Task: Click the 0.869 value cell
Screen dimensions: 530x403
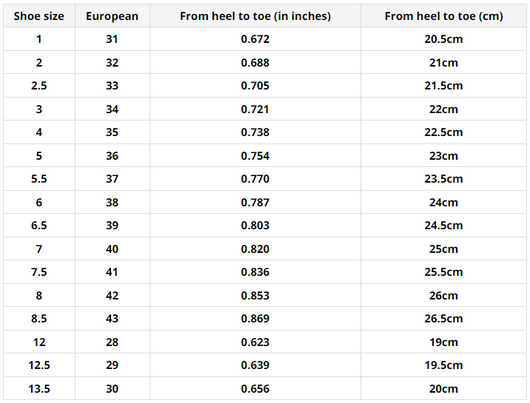Action: (255, 318)
